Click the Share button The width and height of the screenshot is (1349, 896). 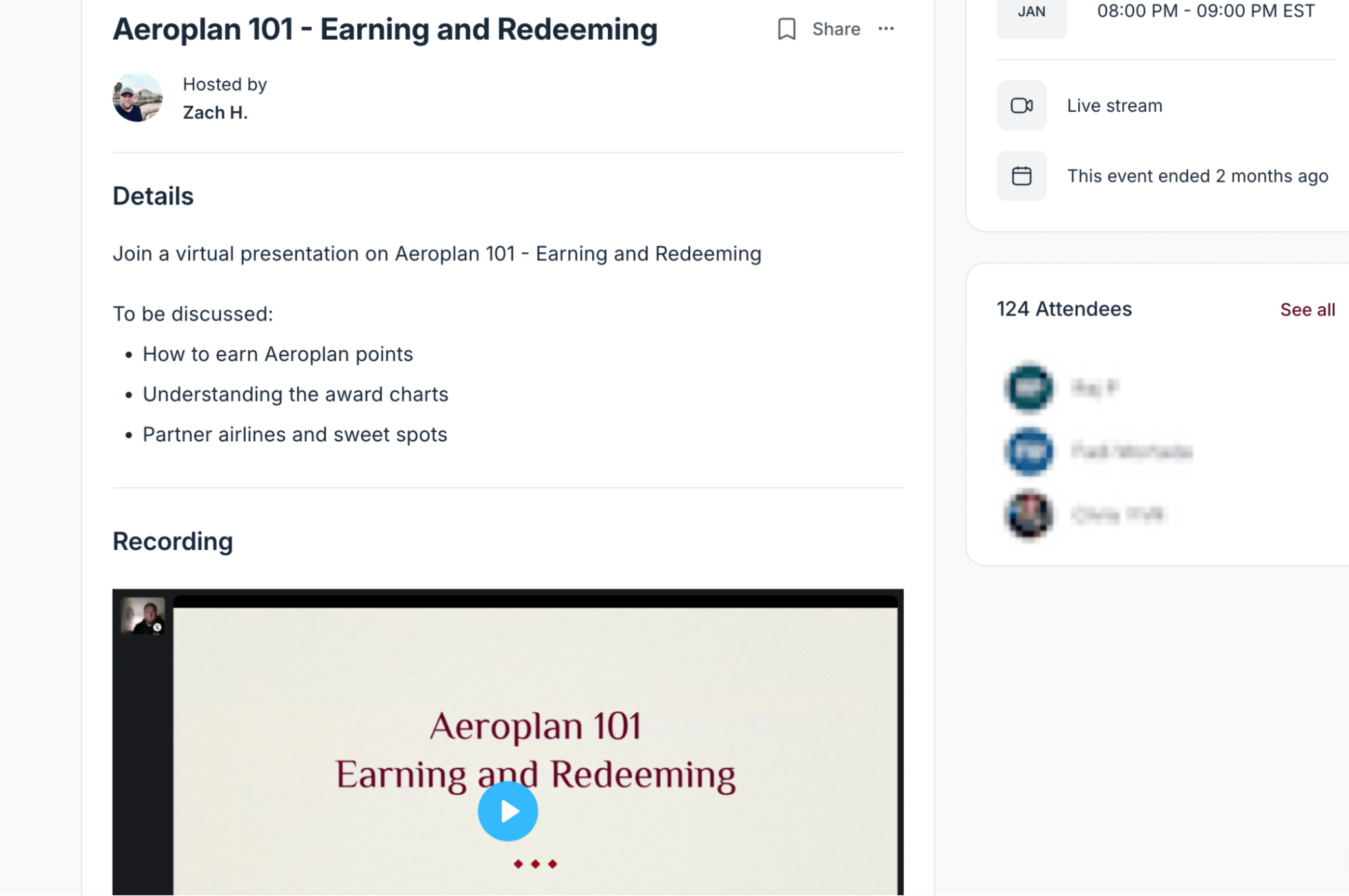coord(835,29)
